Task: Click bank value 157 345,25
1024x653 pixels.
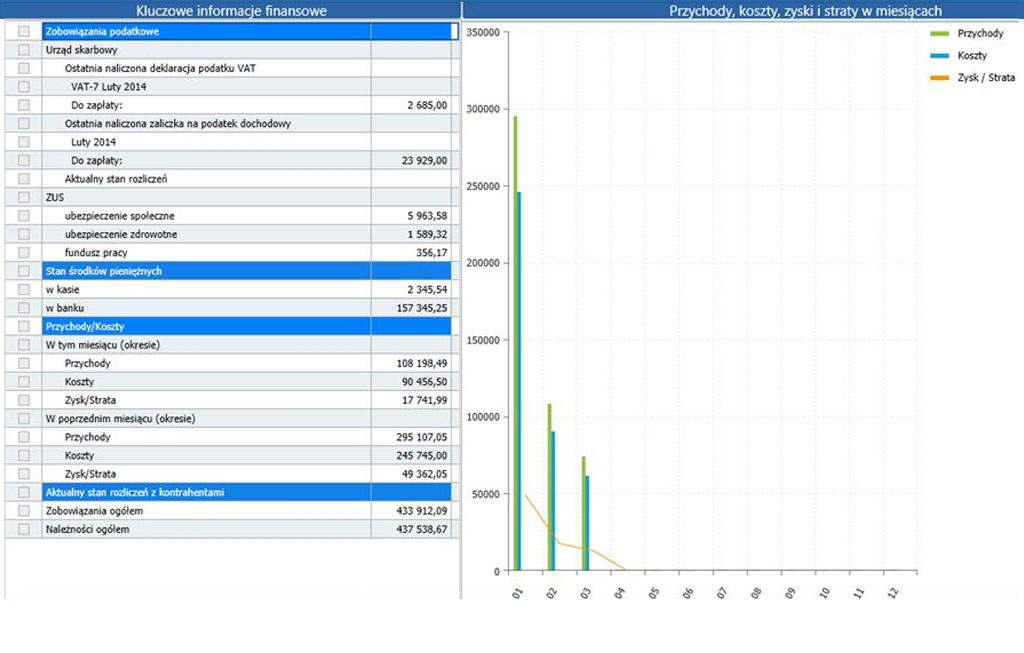Action: (422, 308)
